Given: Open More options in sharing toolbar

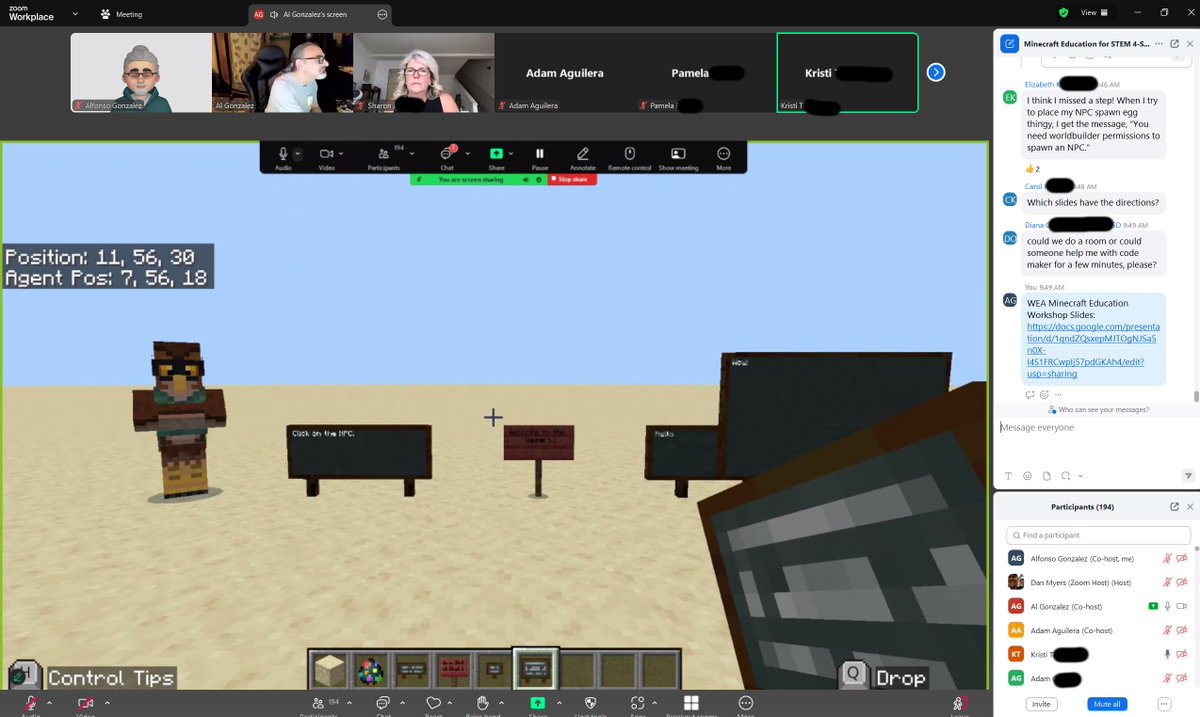Looking at the screenshot, I should point(724,154).
